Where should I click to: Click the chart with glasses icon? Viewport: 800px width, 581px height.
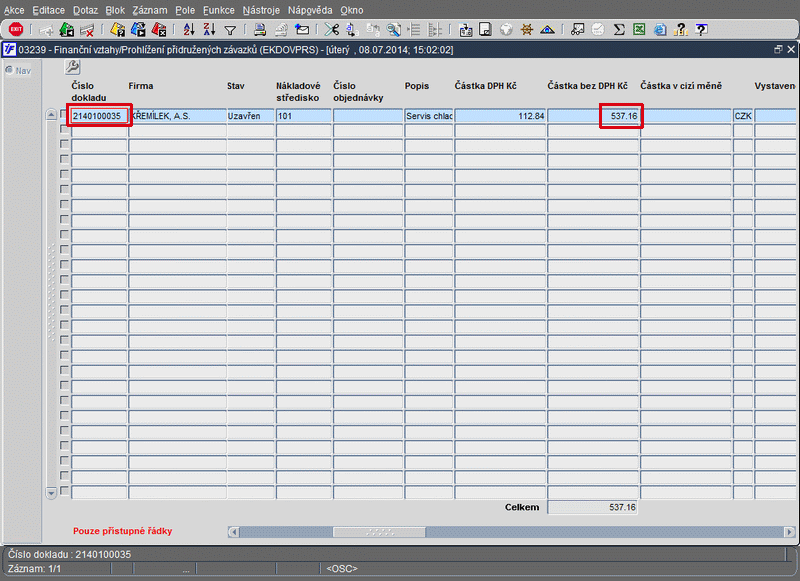[577, 30]
